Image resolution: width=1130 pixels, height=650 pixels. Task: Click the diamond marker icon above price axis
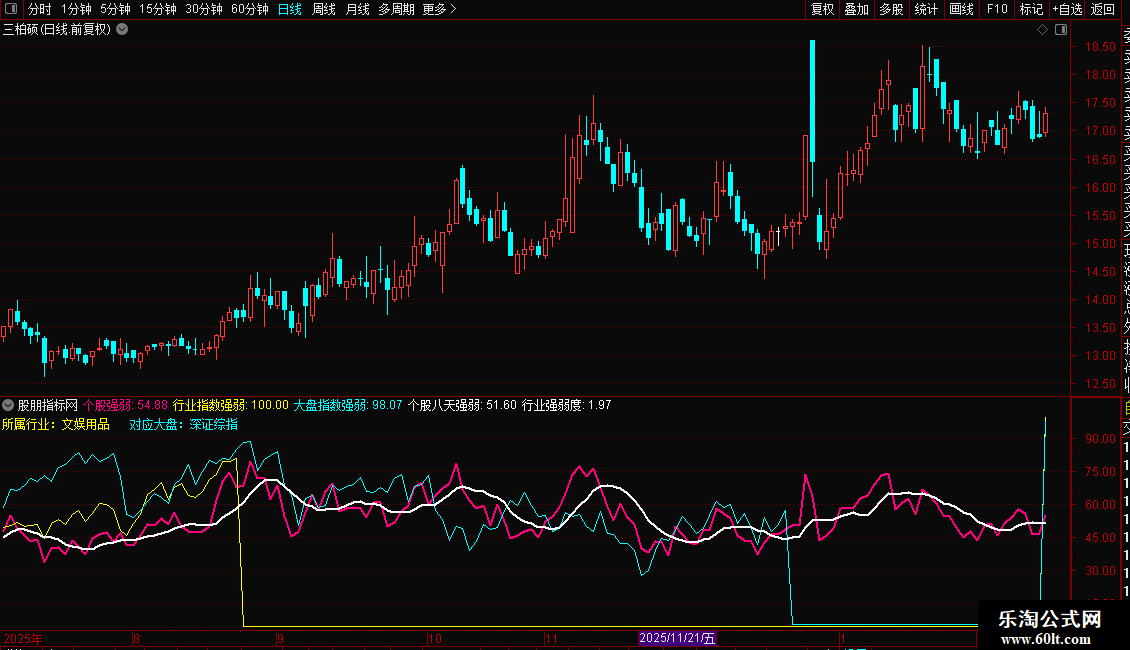pos(1041,30)
